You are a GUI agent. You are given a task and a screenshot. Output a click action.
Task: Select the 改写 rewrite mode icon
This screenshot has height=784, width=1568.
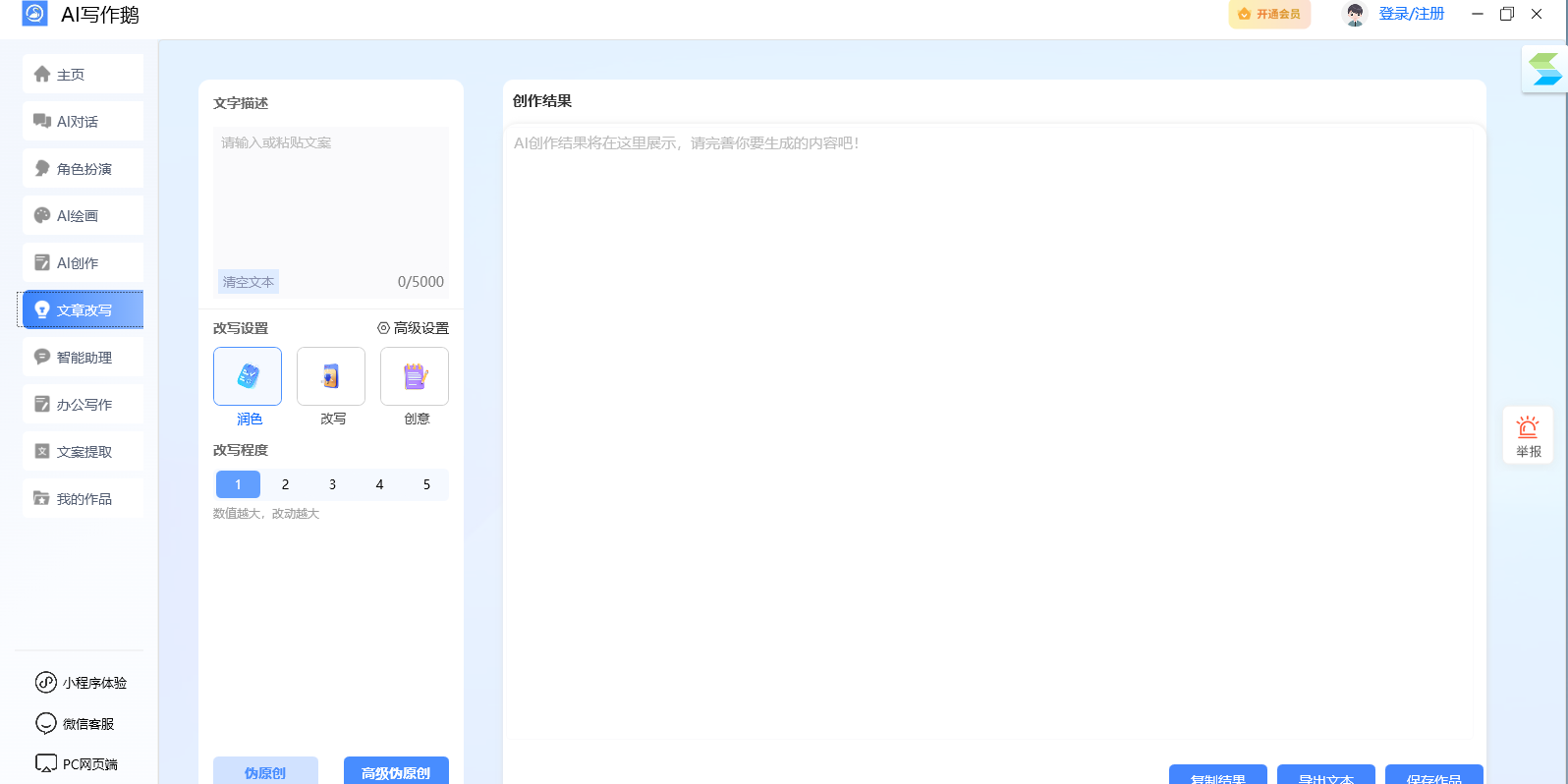[x=331, y=376]
